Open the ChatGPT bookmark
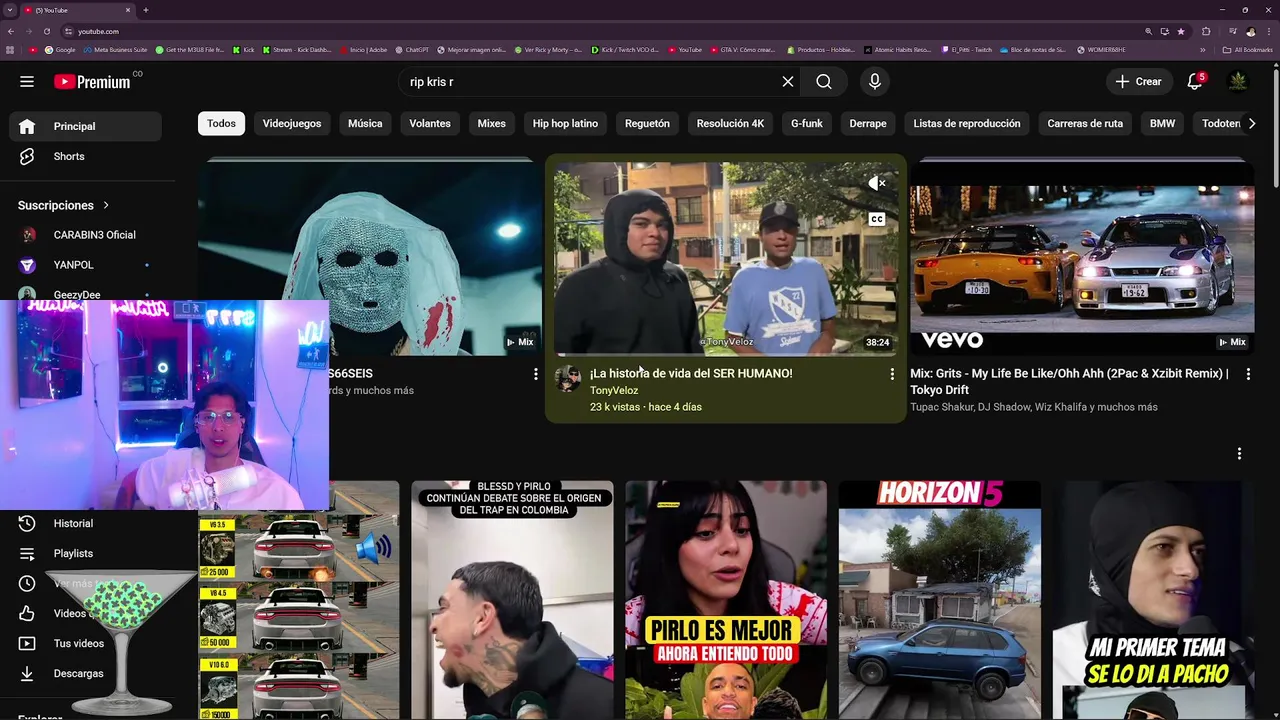The height and width of the screenshot is (720, 1280). 412,50
